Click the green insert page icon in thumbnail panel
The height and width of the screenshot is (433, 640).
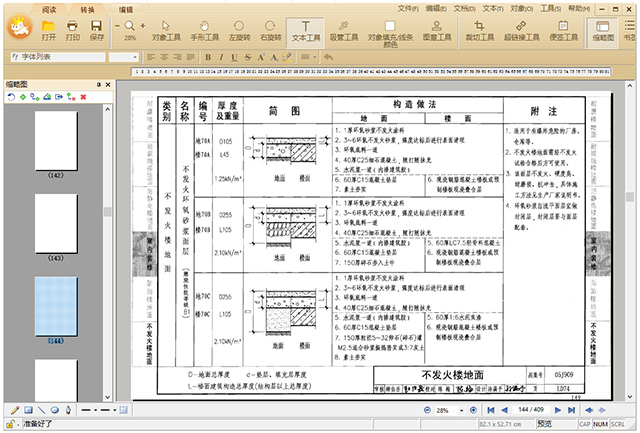click(23, 97)
